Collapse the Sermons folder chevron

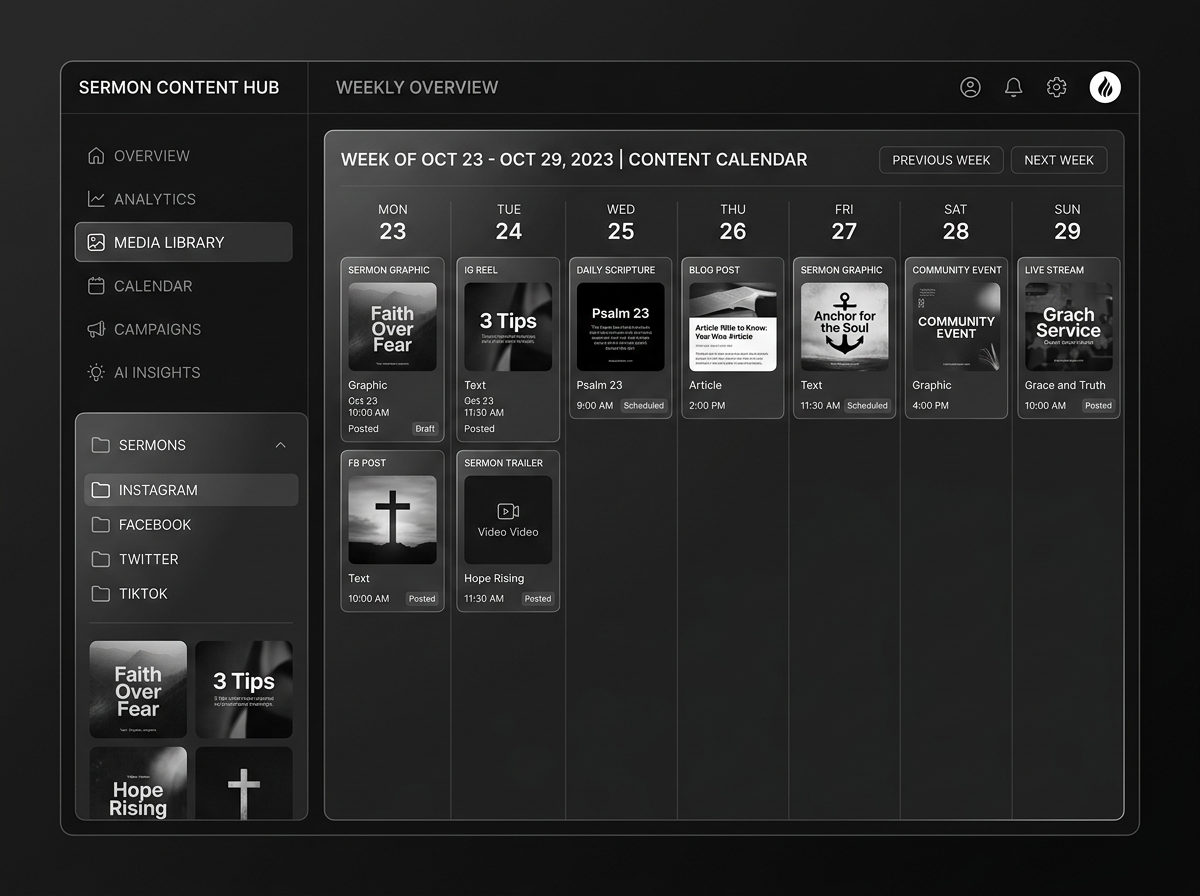pyautogui.click(x=280, y=445)
